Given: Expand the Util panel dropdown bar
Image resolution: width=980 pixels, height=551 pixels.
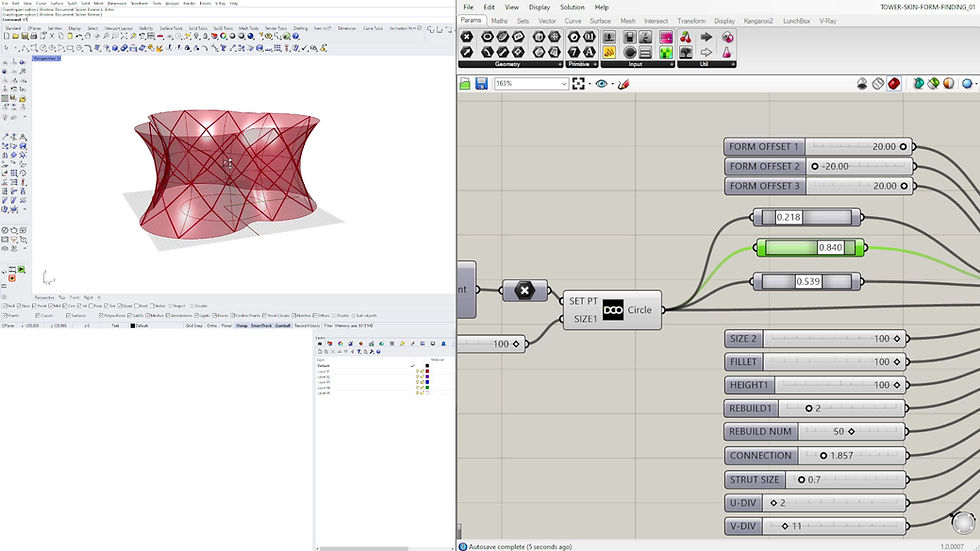Looking at the screenshot, I should pyautogui.click(x=707, y=64).
